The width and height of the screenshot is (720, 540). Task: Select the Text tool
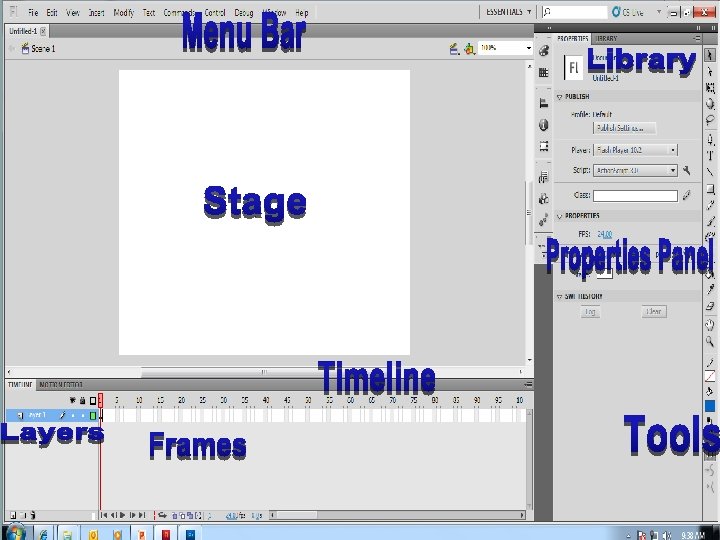pyautogui.click(x=710, y=156)
